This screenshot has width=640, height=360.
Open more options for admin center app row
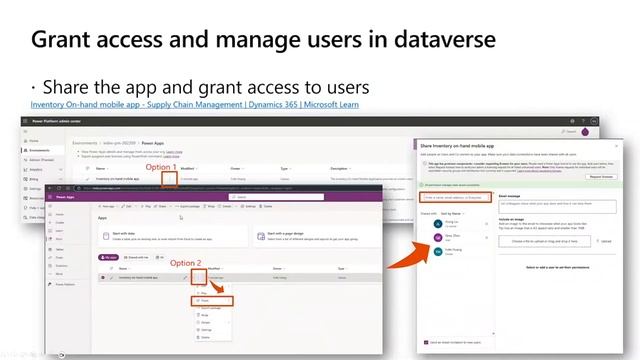coord(169,179)
